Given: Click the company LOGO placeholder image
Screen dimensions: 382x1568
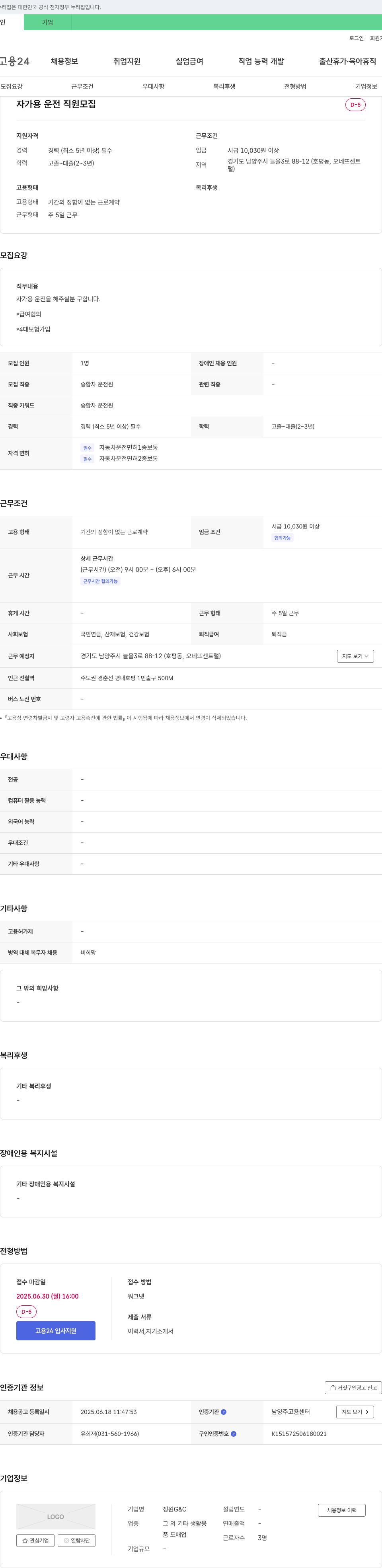Looking at the screenshot, I should [56, 1516].
